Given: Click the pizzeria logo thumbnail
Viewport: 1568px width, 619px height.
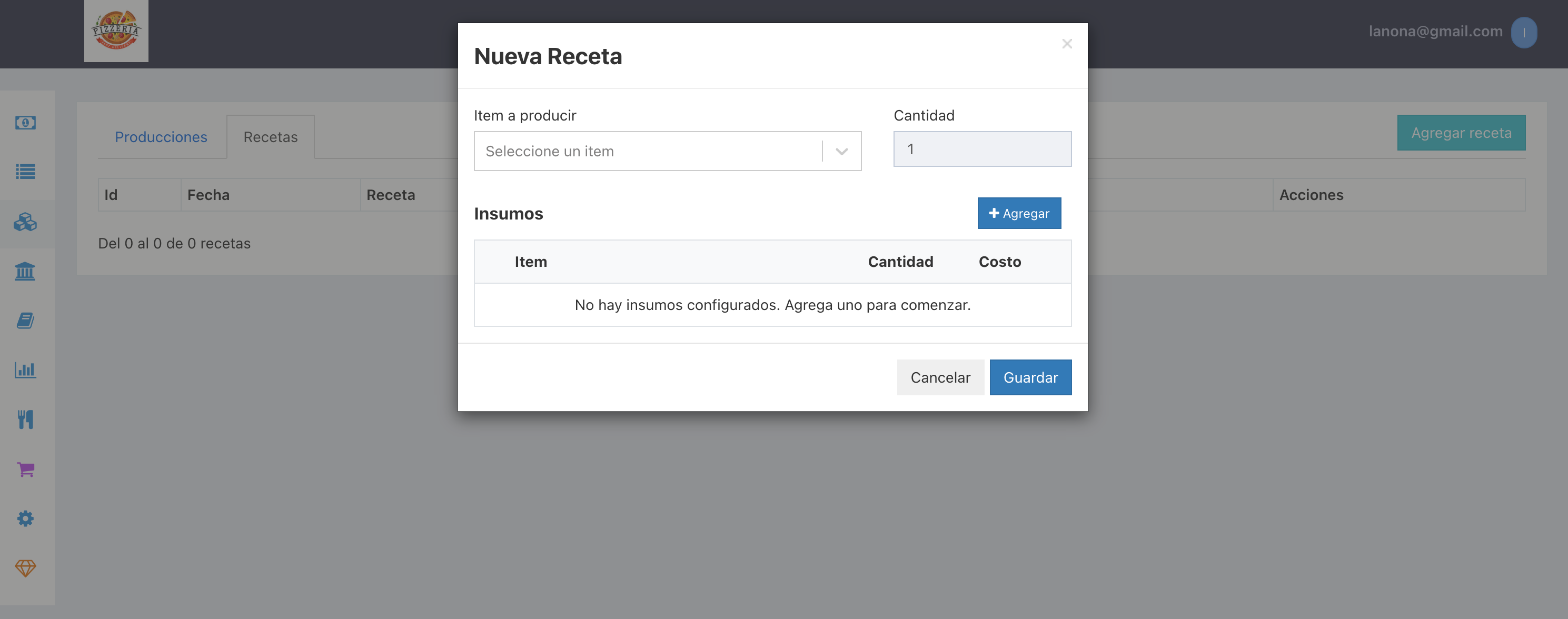Looking at the screenshot, I should (116, 31).
